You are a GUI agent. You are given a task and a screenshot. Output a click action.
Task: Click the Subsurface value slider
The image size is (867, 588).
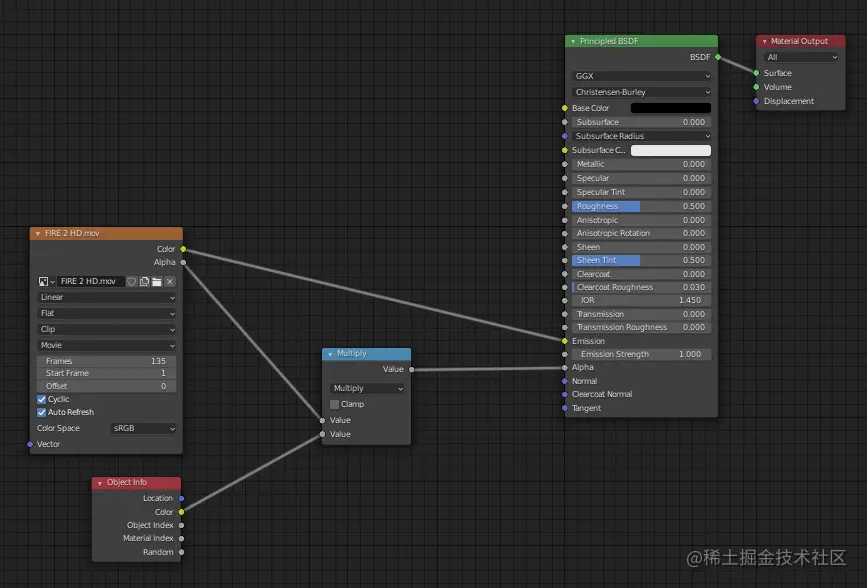click(641, 122)
